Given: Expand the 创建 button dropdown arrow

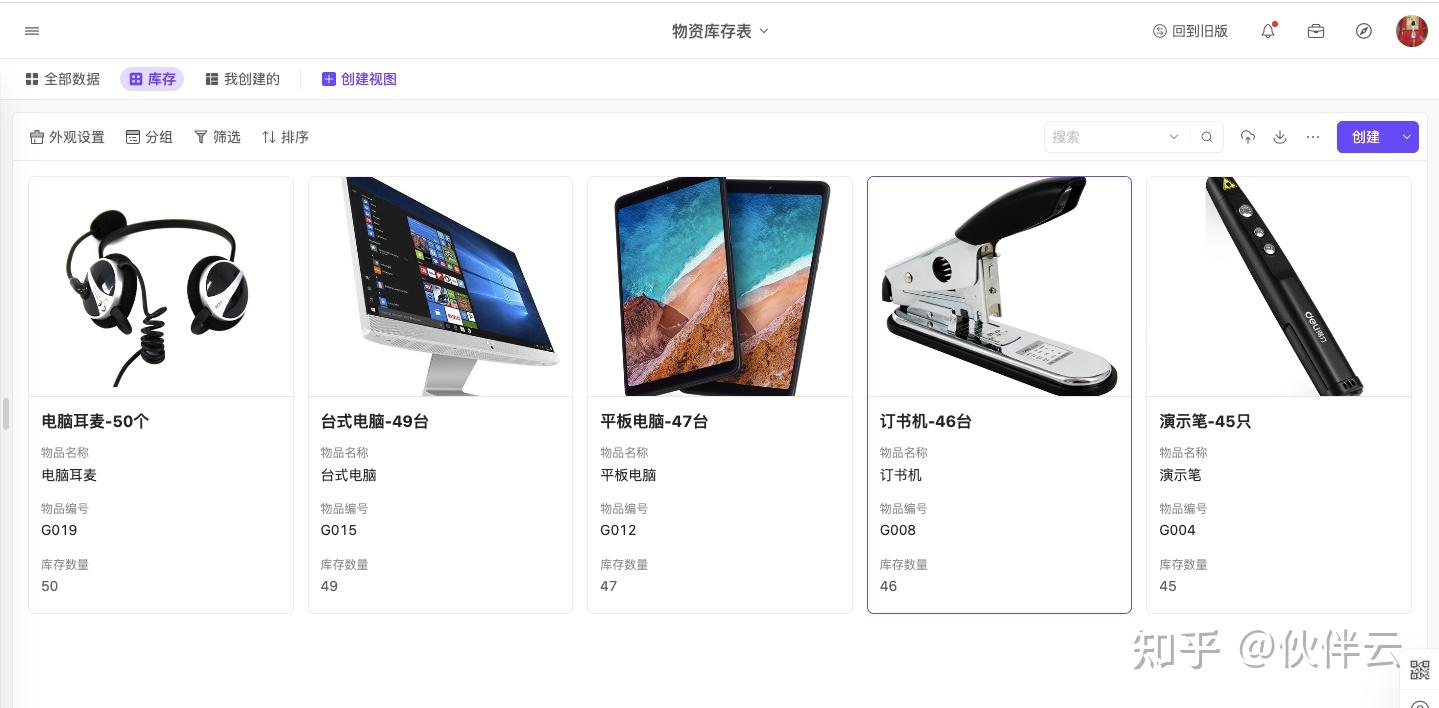Looking at the screenshot, I should coord(1407,137).
